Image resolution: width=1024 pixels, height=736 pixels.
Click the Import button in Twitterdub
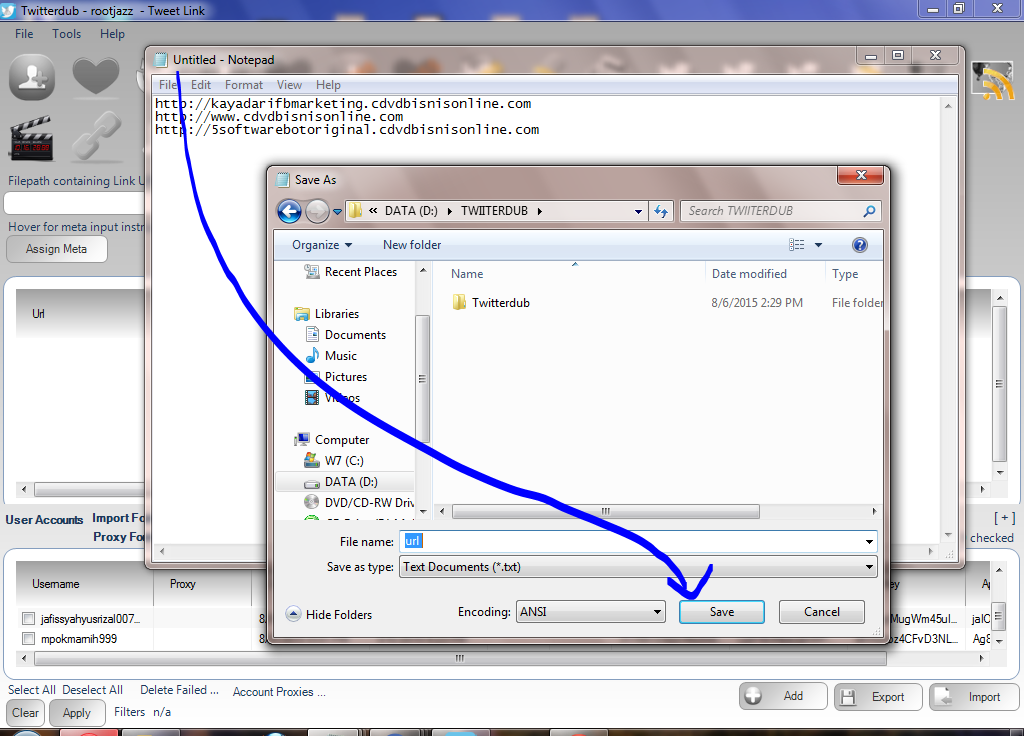coord(974,697)
